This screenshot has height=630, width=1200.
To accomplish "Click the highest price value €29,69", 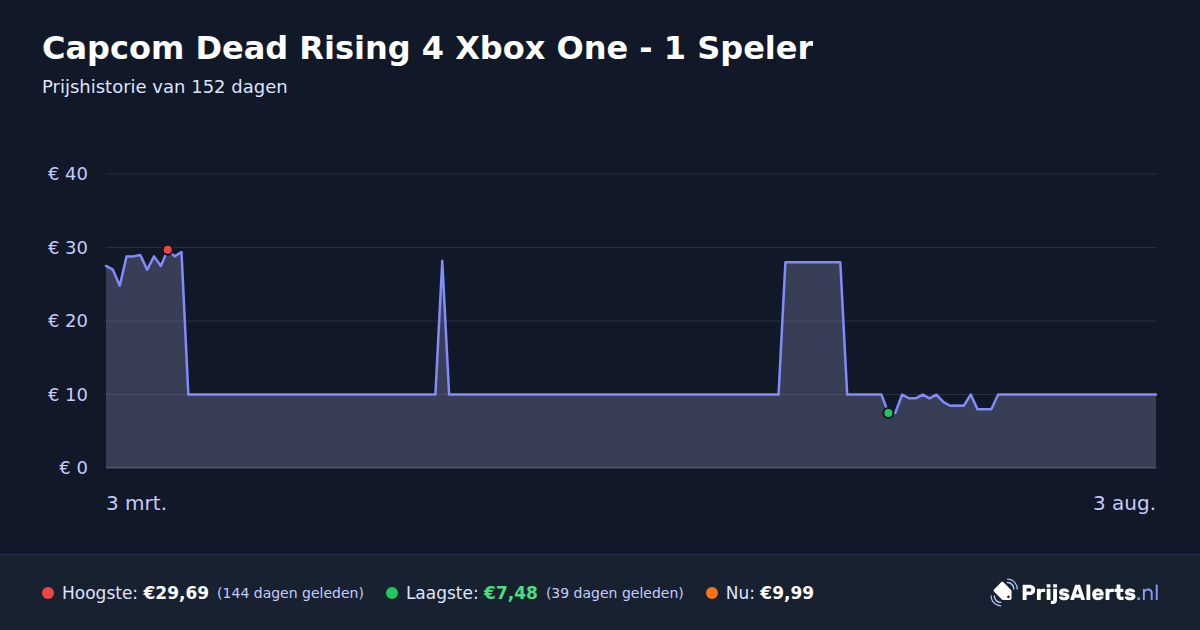I will [x=176, y=593].
